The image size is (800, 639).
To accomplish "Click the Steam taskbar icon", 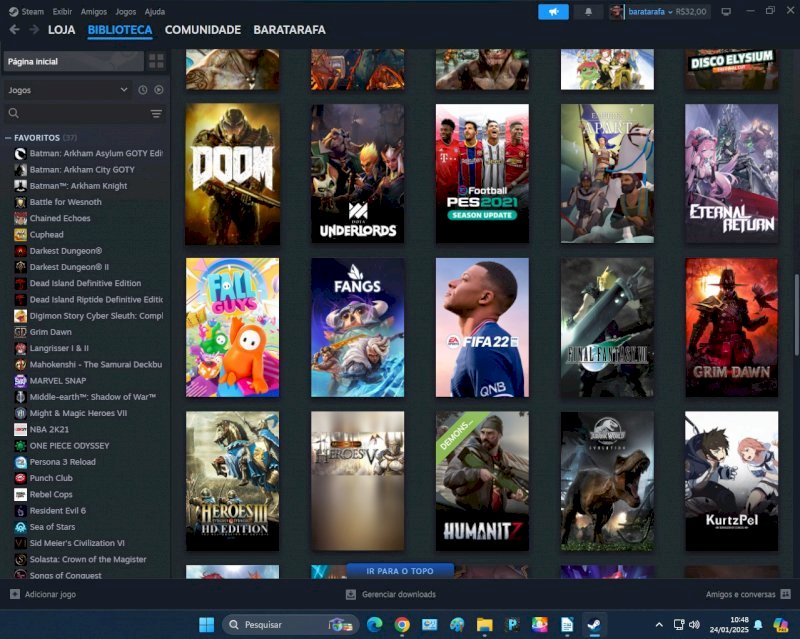I will point(594,624).
